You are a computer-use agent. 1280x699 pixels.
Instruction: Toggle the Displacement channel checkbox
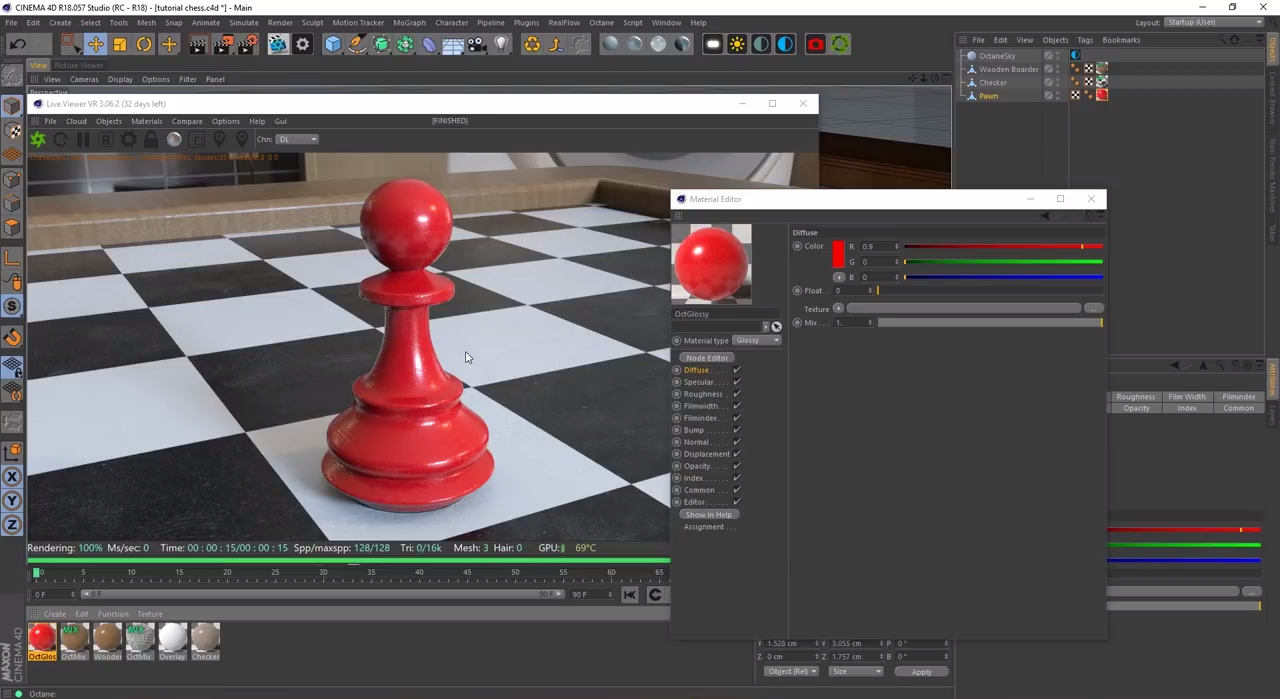coord(737,454)
